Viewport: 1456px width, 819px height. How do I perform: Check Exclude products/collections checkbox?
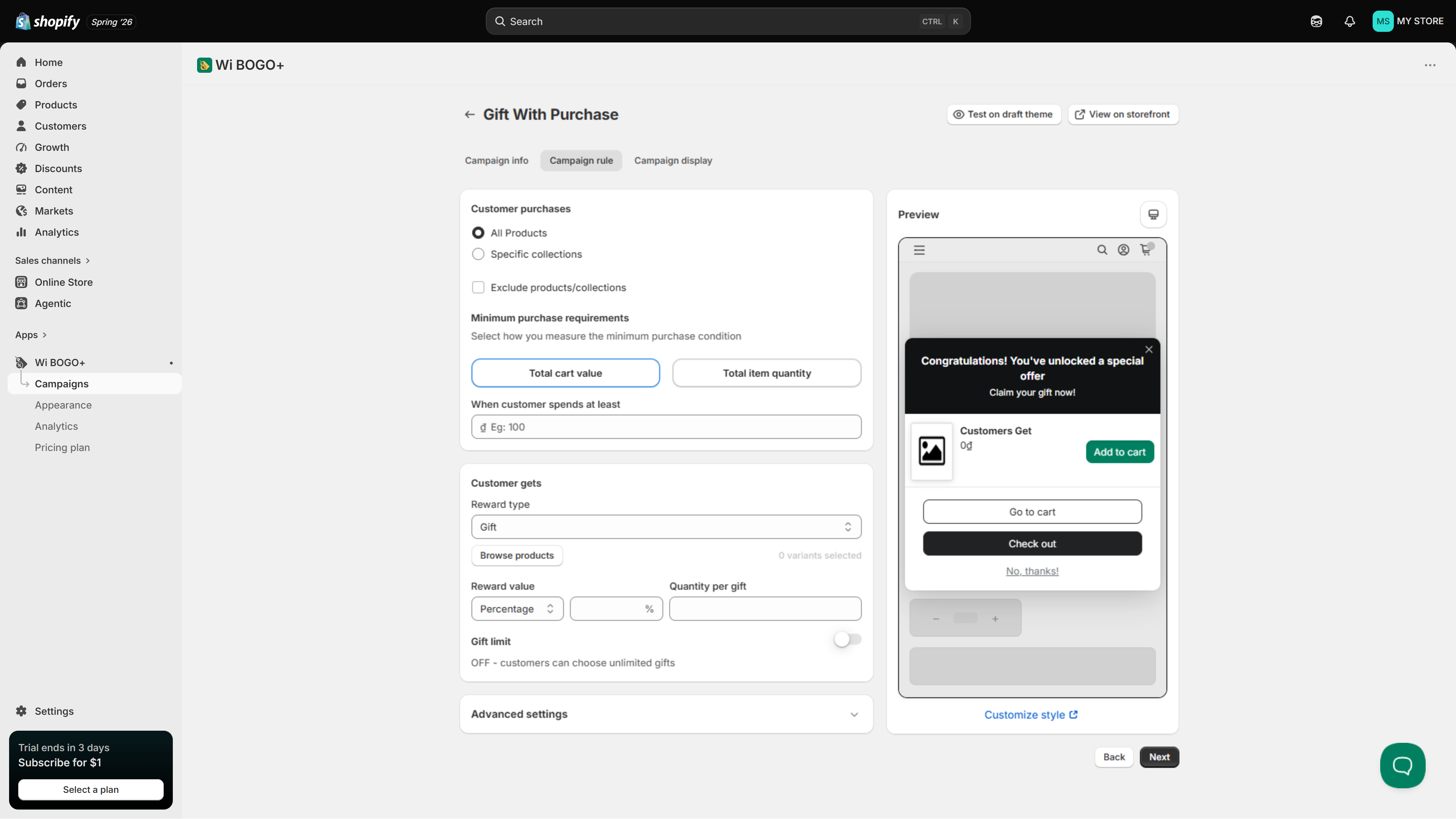[x=478, y=288]
